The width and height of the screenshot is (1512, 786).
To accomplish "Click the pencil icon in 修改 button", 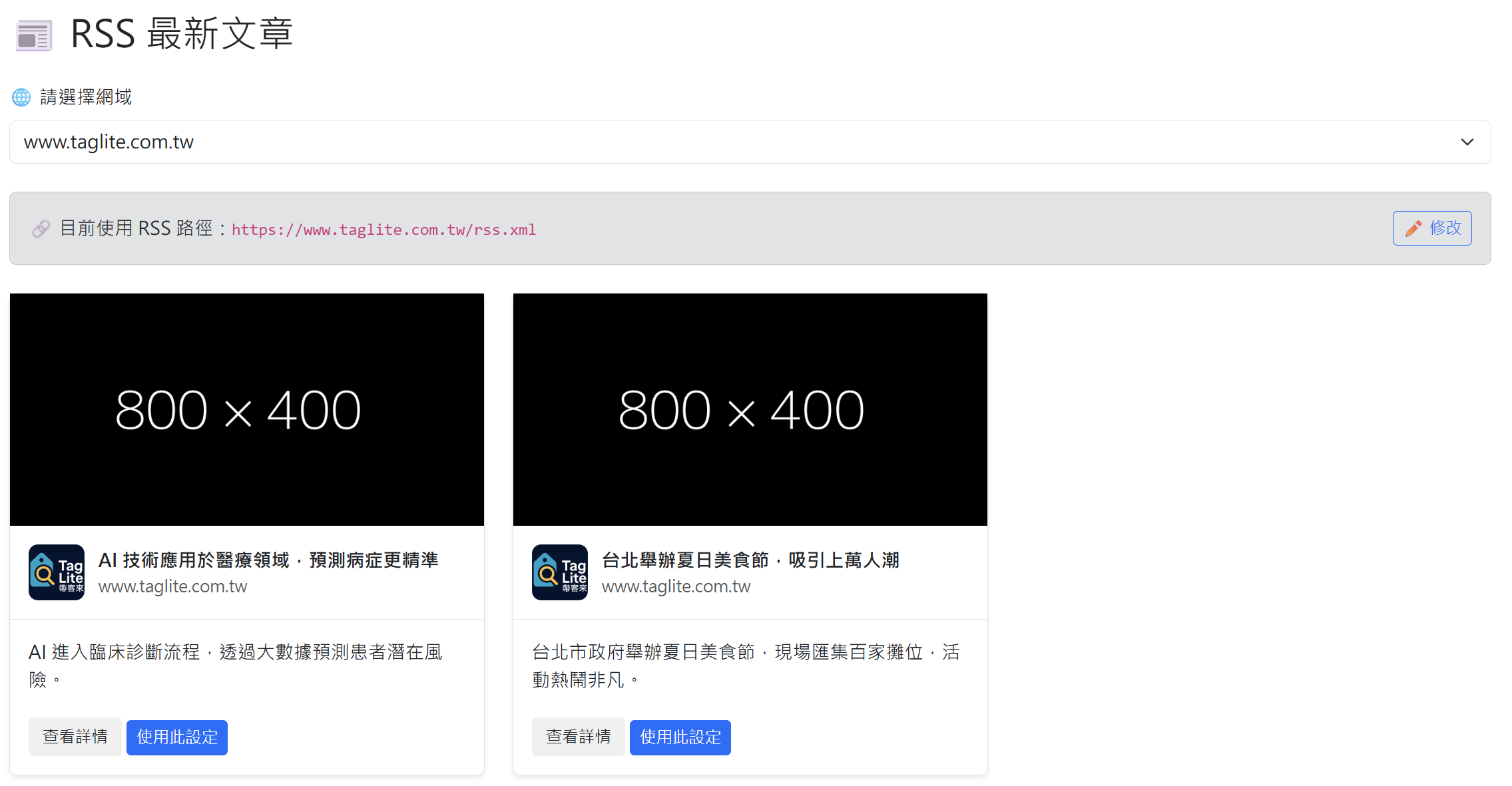I will 1413,228.
